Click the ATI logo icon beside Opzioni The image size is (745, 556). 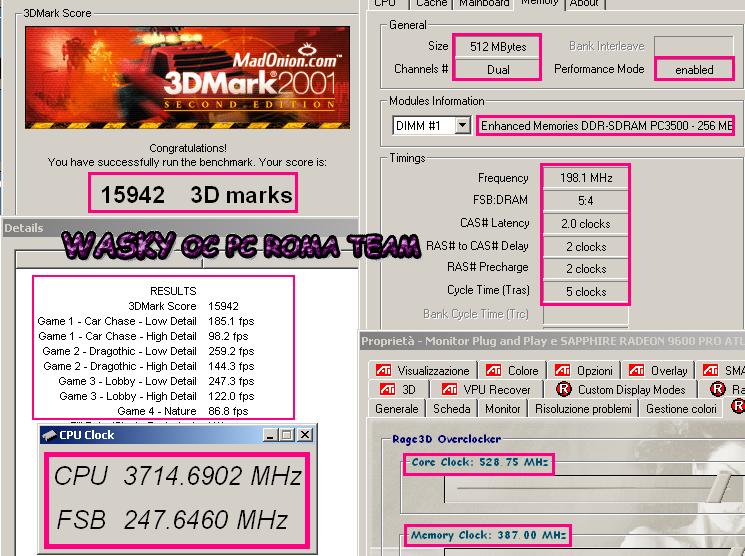point(562,370)
